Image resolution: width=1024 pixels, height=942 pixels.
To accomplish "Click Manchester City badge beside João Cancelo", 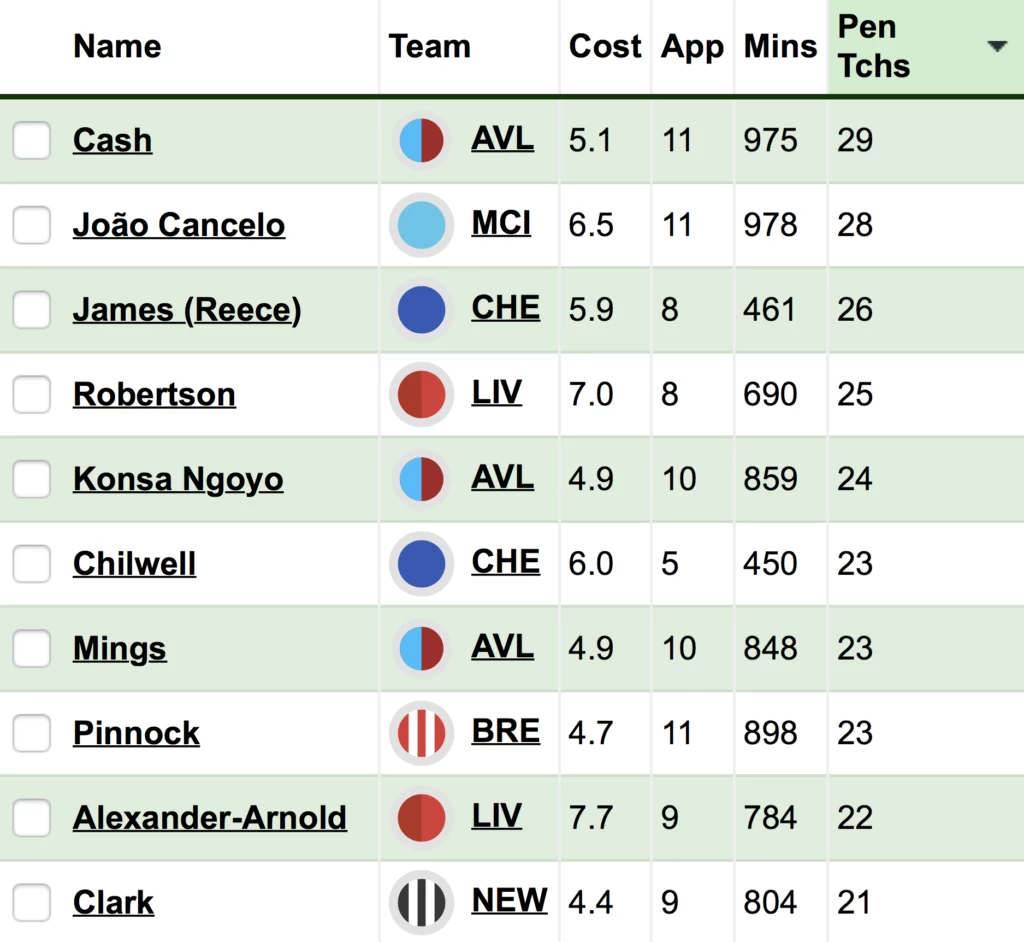I will (x=421, y=225).
